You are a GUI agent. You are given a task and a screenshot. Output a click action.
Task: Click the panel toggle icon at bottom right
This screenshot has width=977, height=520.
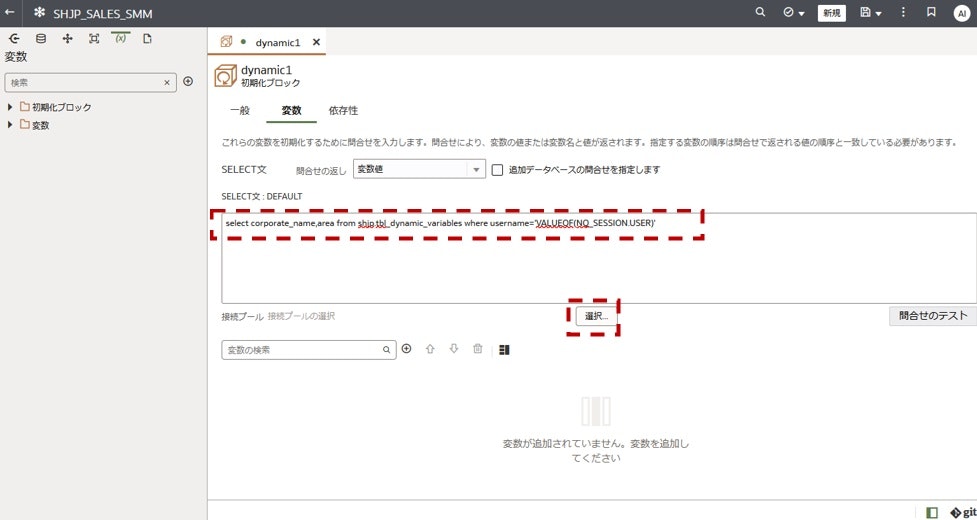(932, 512)
